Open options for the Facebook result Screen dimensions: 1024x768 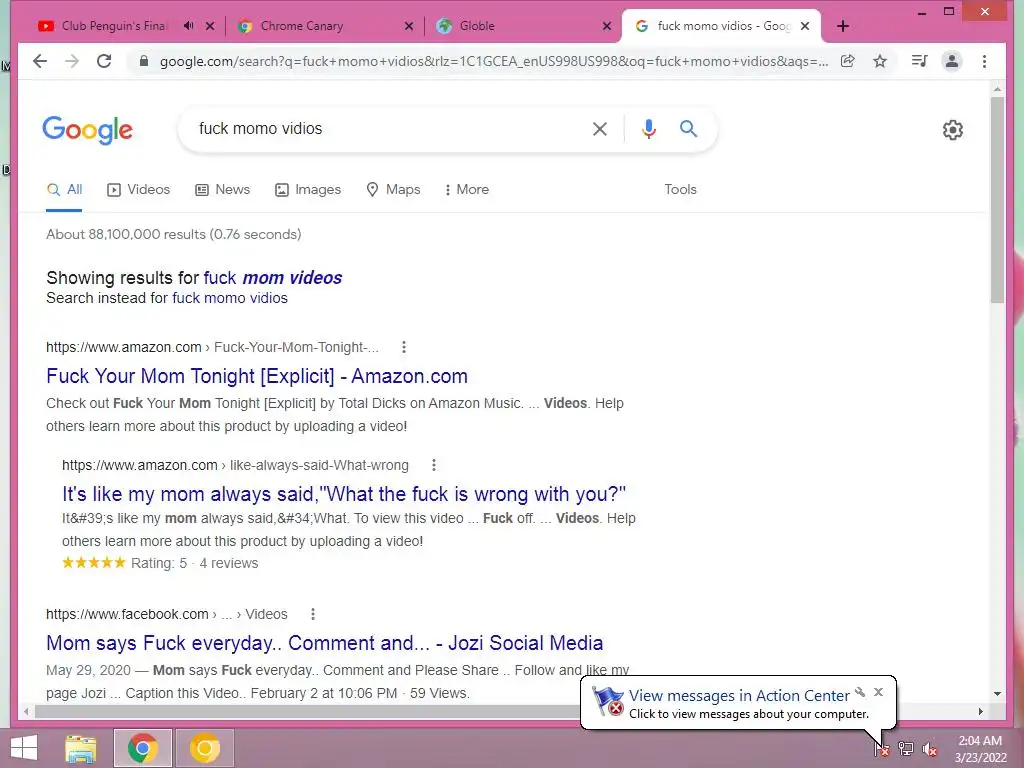313,614
